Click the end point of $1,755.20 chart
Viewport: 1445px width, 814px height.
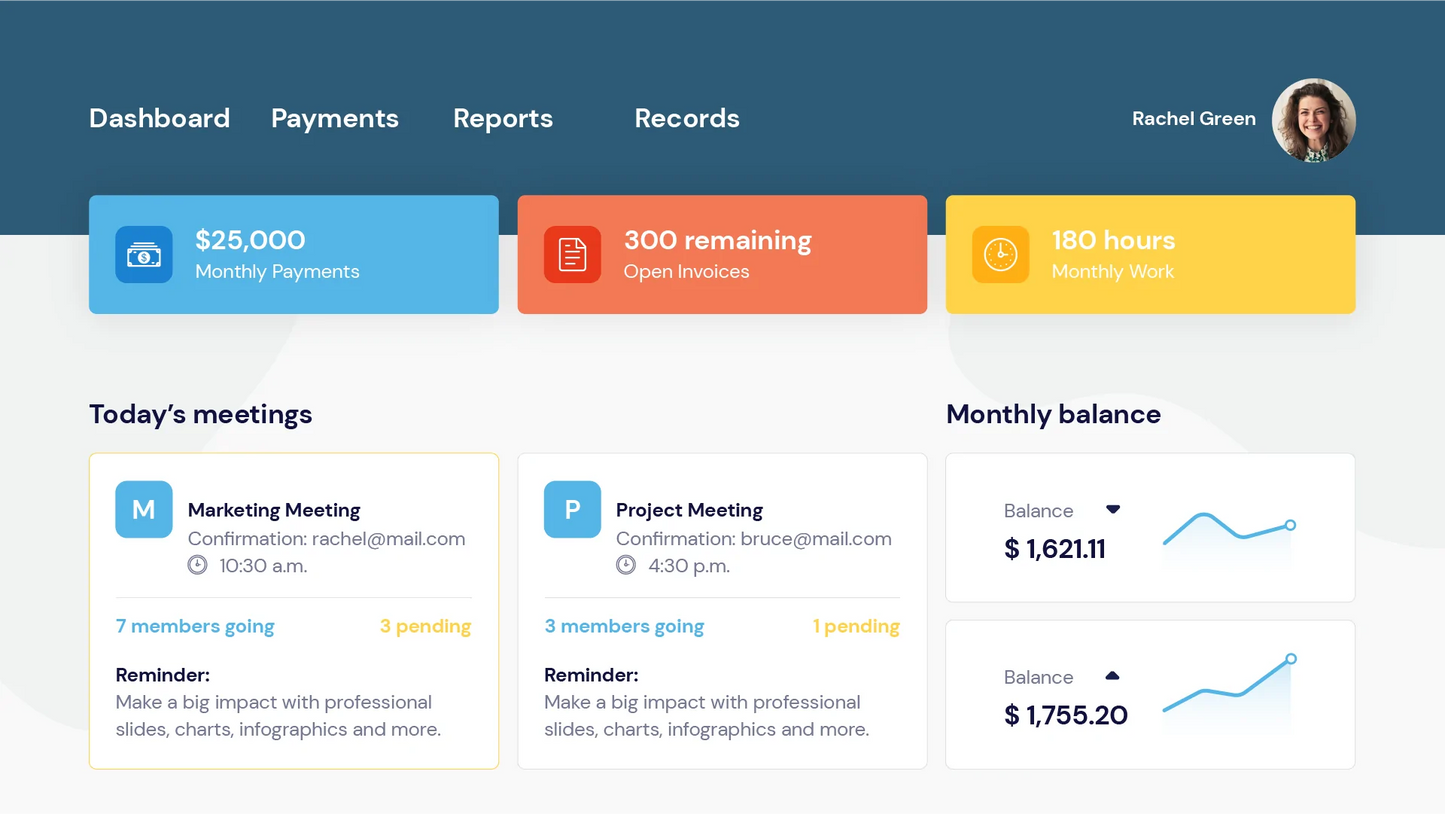point(1291,659)
